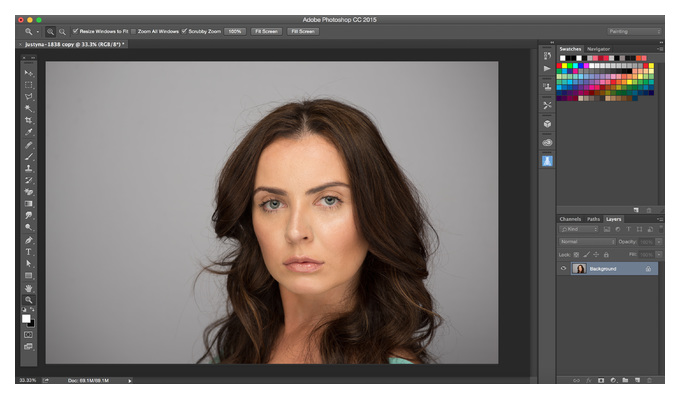Open the Normal blend mode dropdown
Viewport: 680px width, 399px height.
(x=587, y=242)
